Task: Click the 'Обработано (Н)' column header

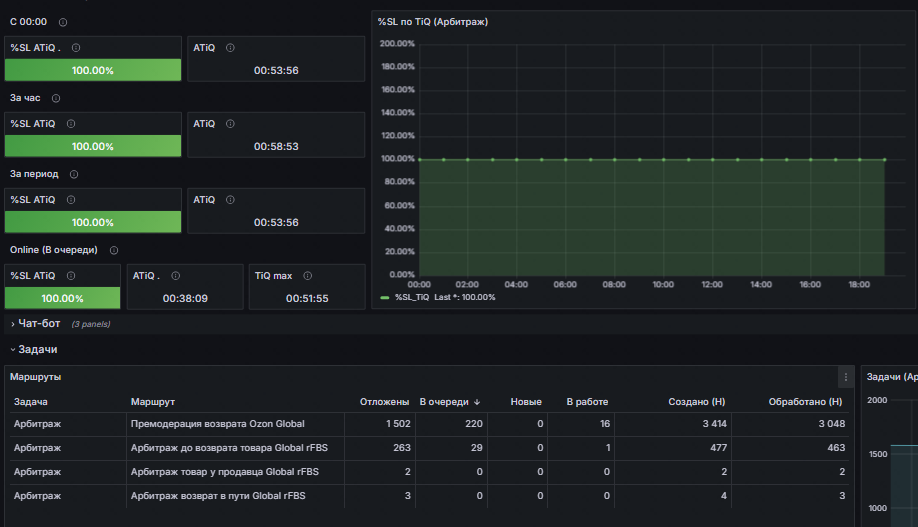Action: point(805,402)
